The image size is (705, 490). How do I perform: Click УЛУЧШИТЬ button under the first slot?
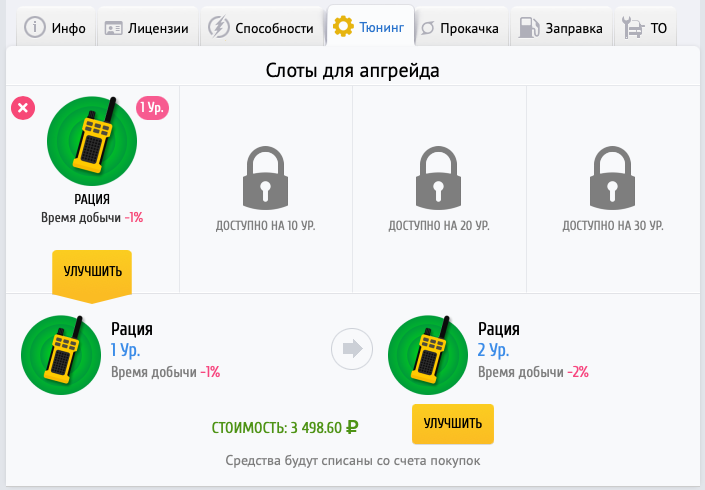point(92,272)
